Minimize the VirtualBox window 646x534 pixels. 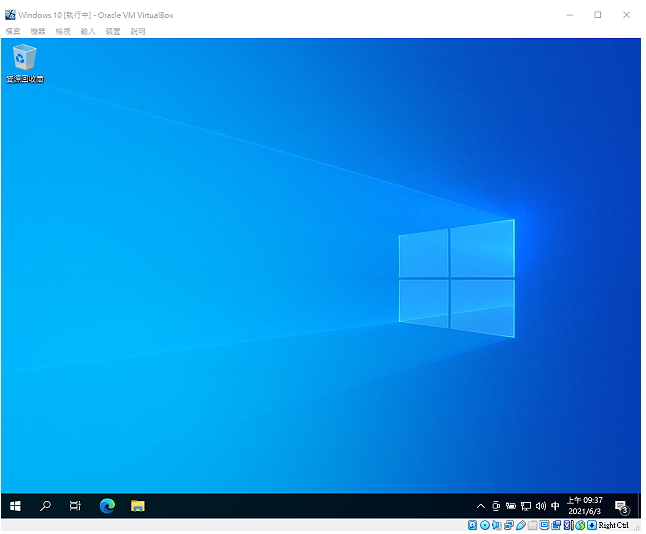point(570,15)
